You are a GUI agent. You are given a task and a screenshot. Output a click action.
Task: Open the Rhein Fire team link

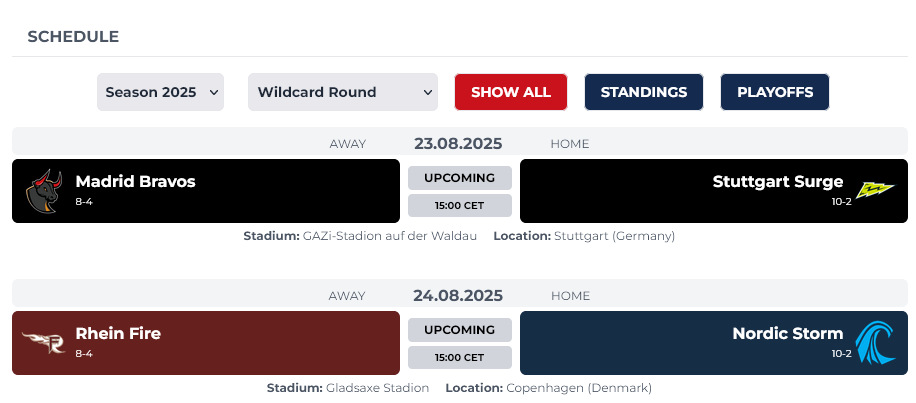click(118, 333)
